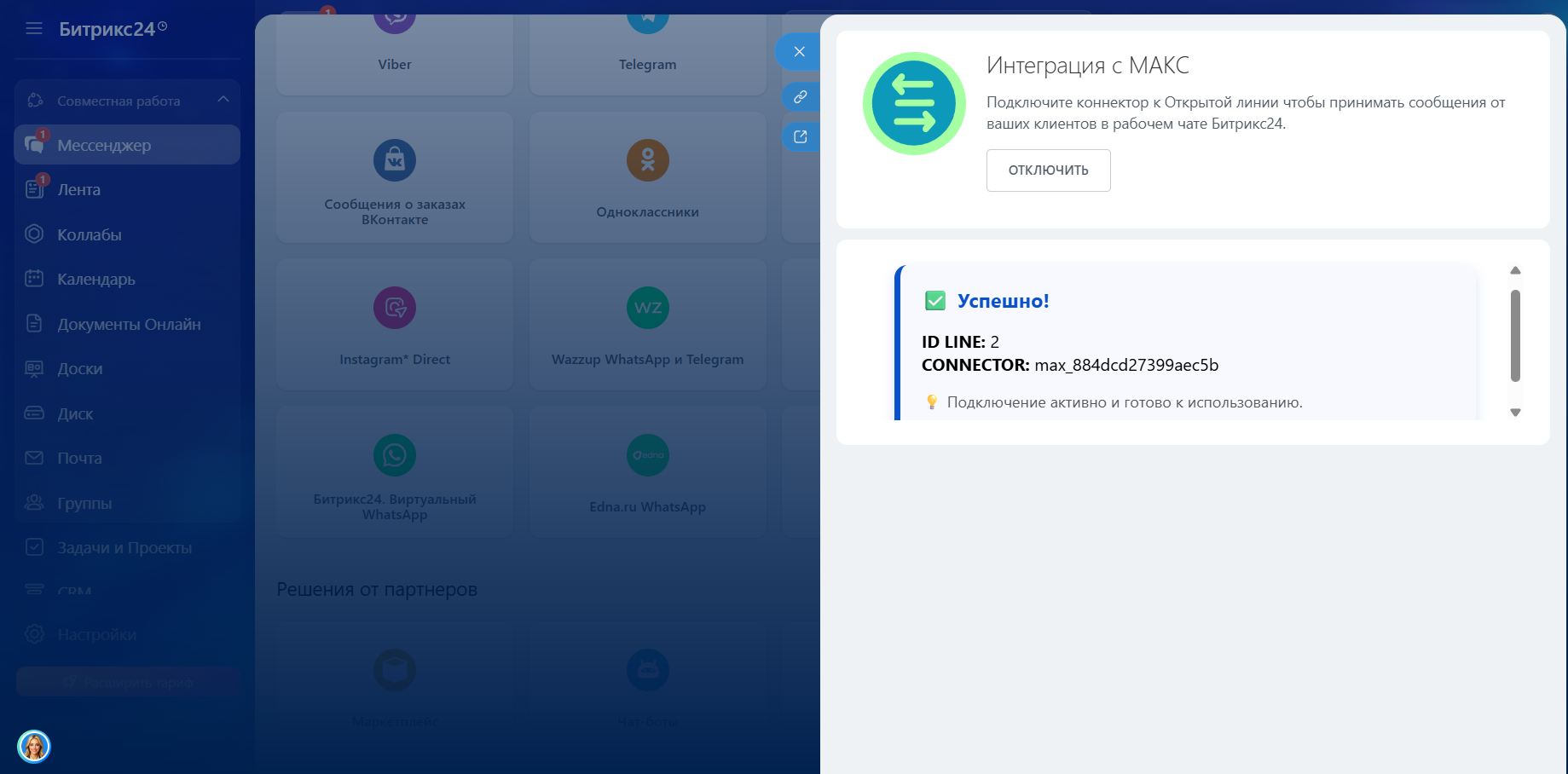Screen dimensions: 1568x774
Task: Open the hamburger menu next to Битрикс24
Action: coord(34,29)
